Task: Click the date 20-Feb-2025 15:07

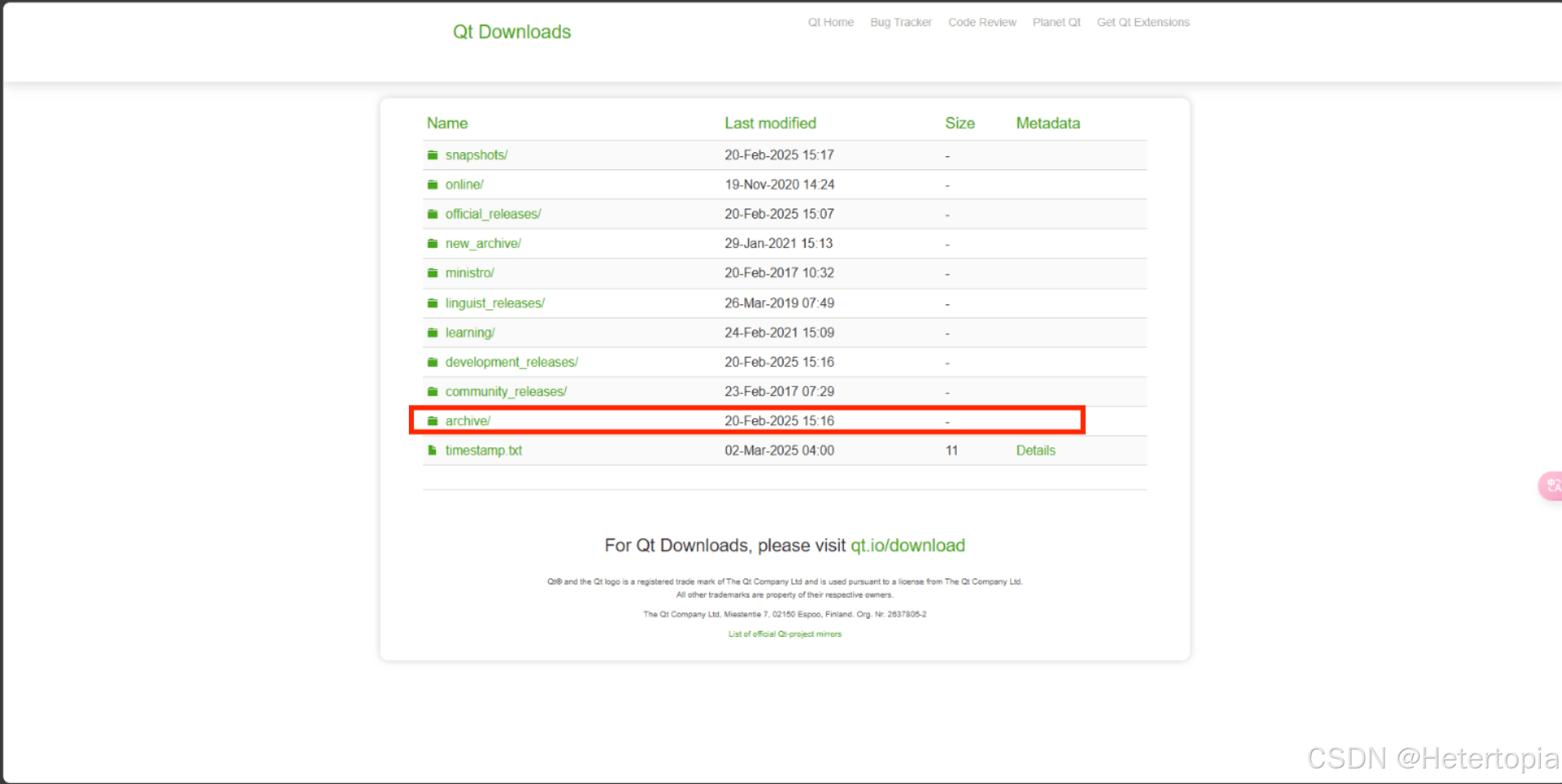Action: click(x=779, y=214)
